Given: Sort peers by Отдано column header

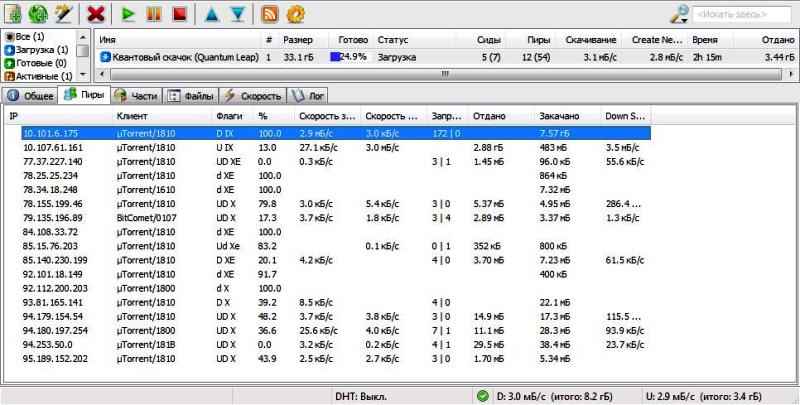Looking at the screenshot, I should (x=502, y=116).
